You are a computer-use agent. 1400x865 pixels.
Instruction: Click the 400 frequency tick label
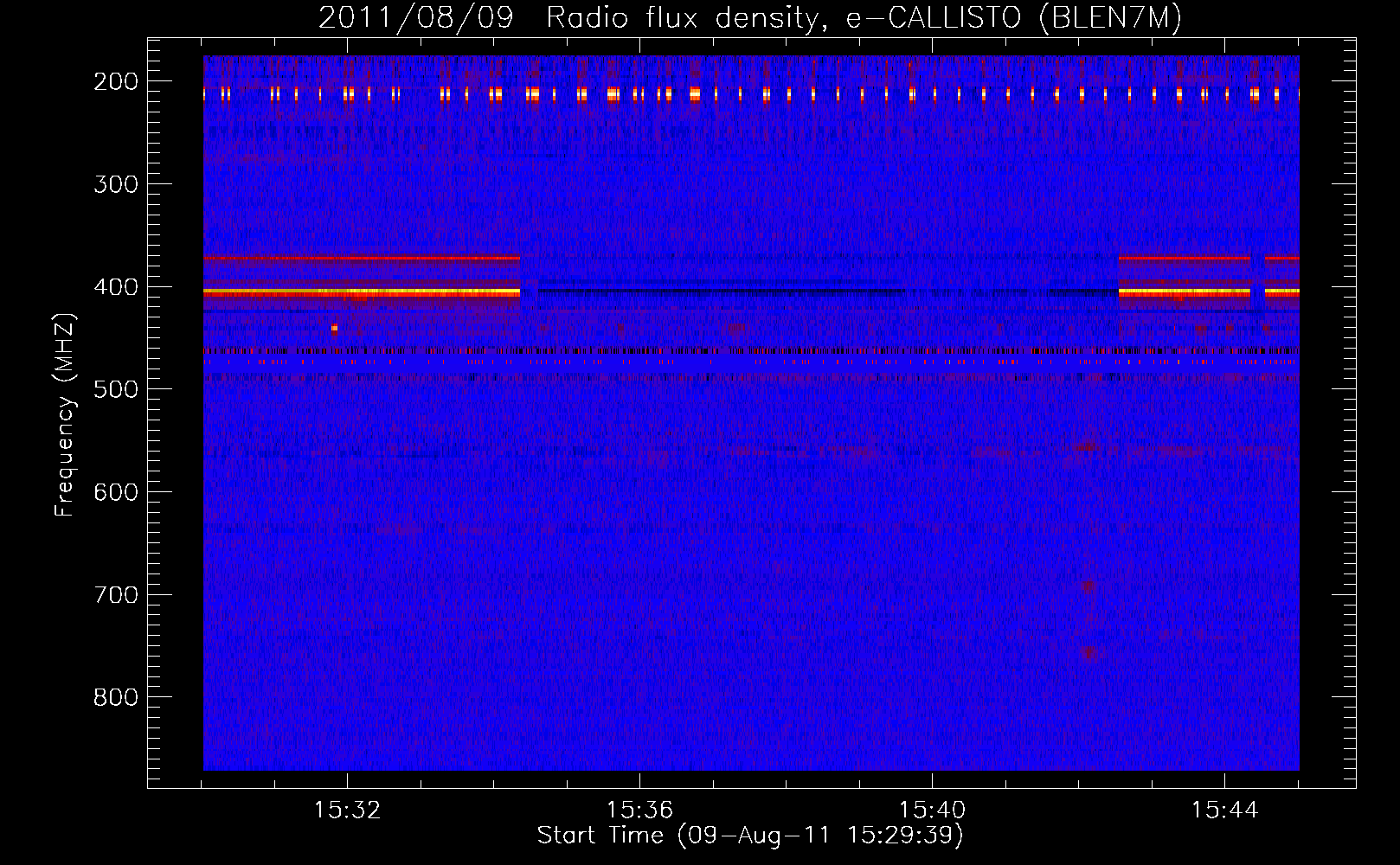pos(116,287)
